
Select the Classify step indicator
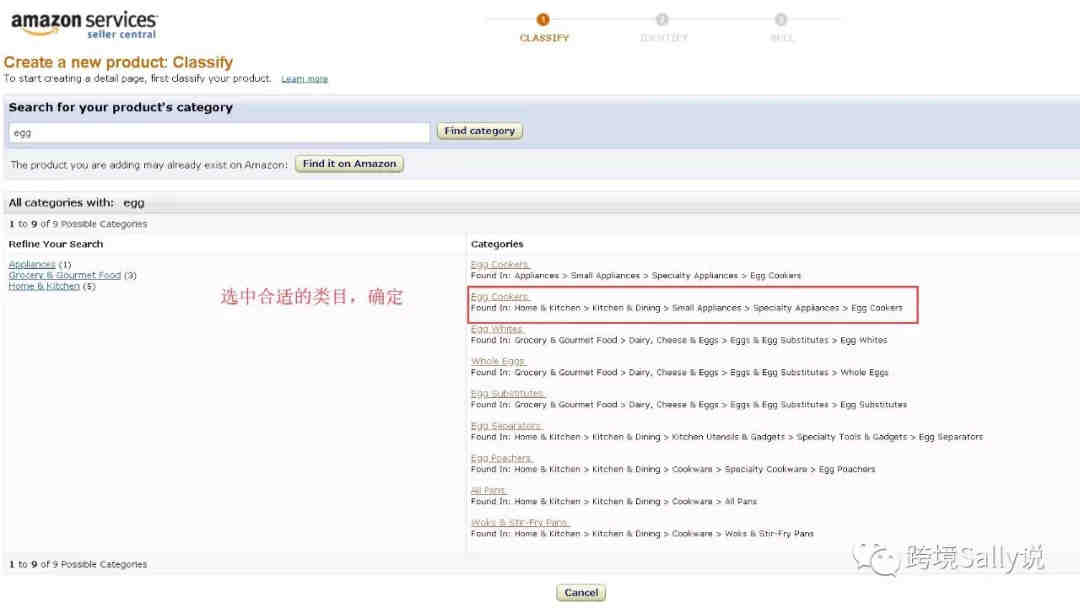point(543,28)
